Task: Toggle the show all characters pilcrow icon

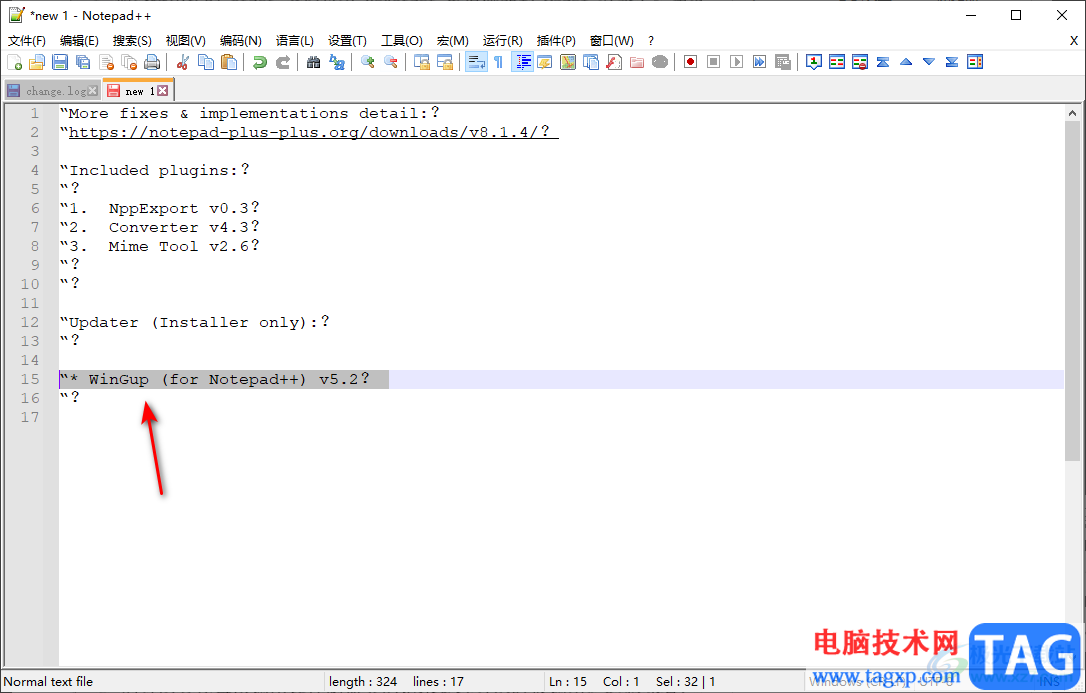Action: click(x=499, y=62)
